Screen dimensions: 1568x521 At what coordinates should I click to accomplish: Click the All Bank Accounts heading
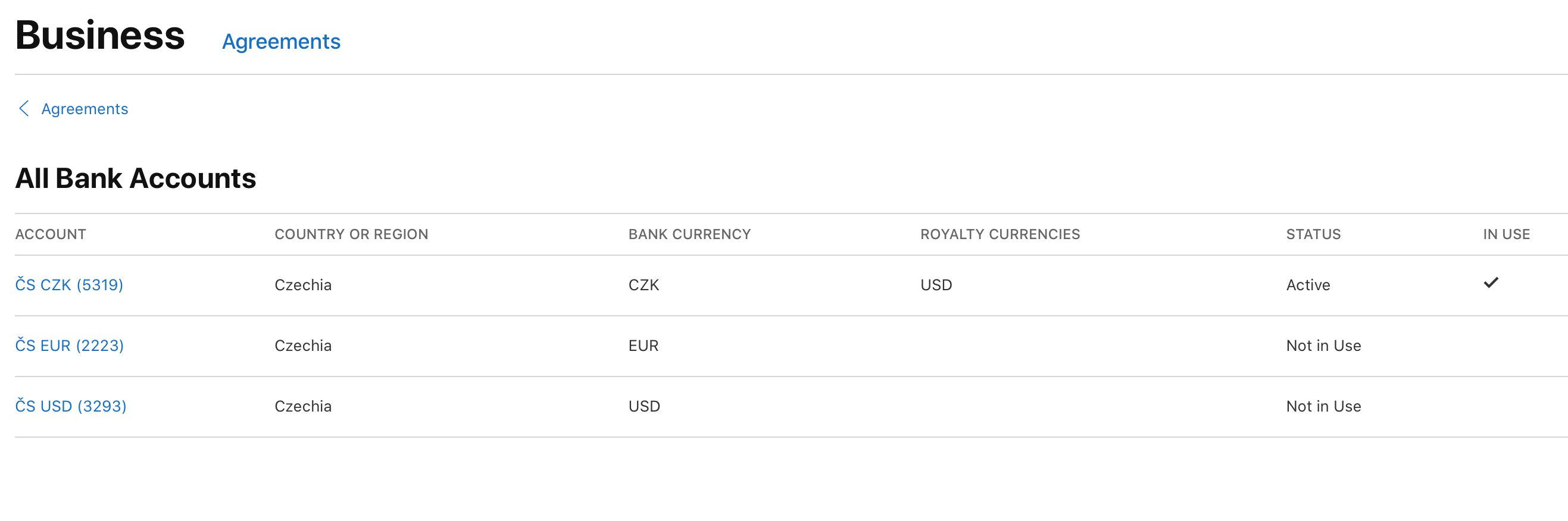point(135,178)
